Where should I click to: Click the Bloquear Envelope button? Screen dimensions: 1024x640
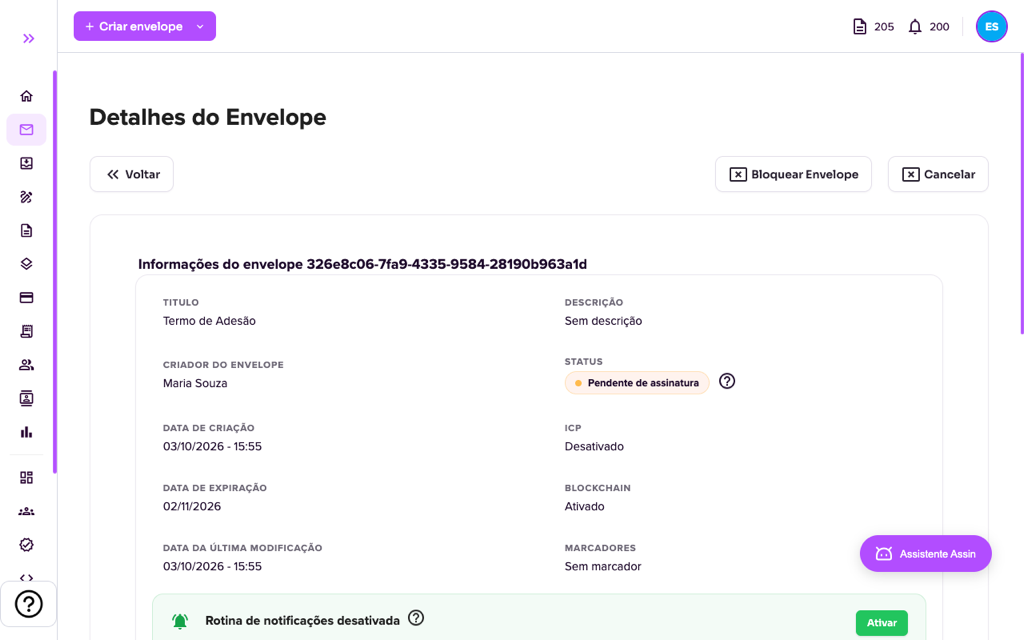point(793,174)
